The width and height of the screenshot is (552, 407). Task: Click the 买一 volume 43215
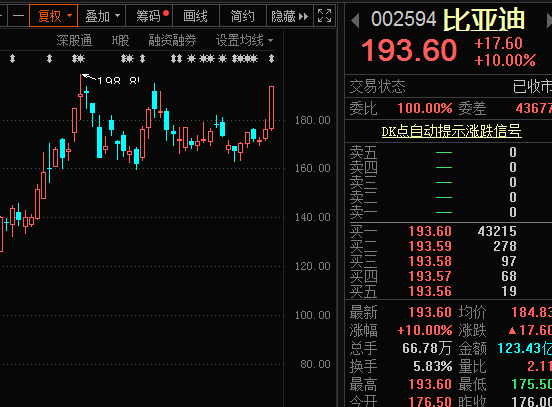pos(497,231)
